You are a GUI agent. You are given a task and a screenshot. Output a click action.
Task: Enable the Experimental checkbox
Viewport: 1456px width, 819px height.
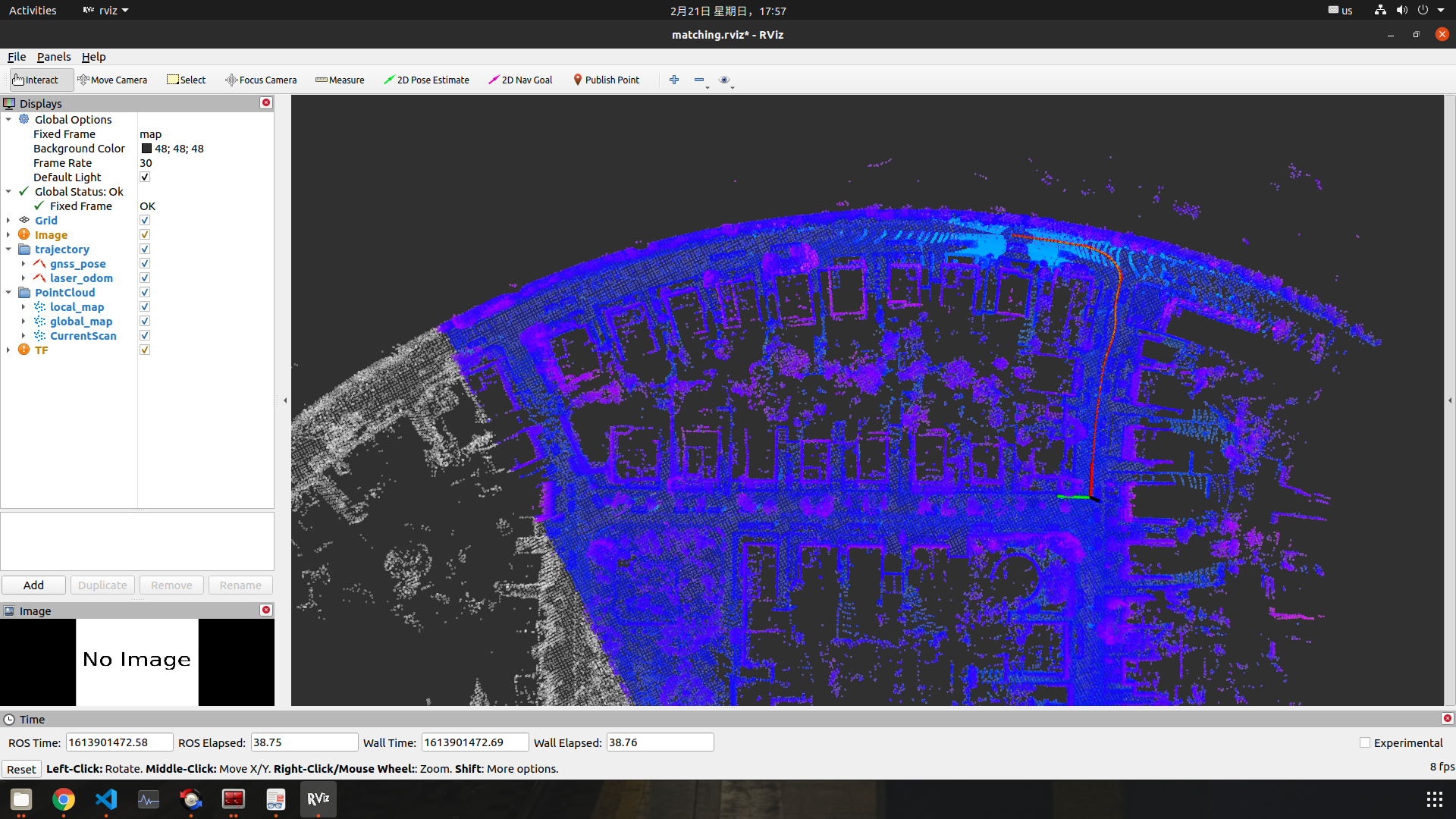1365,742
